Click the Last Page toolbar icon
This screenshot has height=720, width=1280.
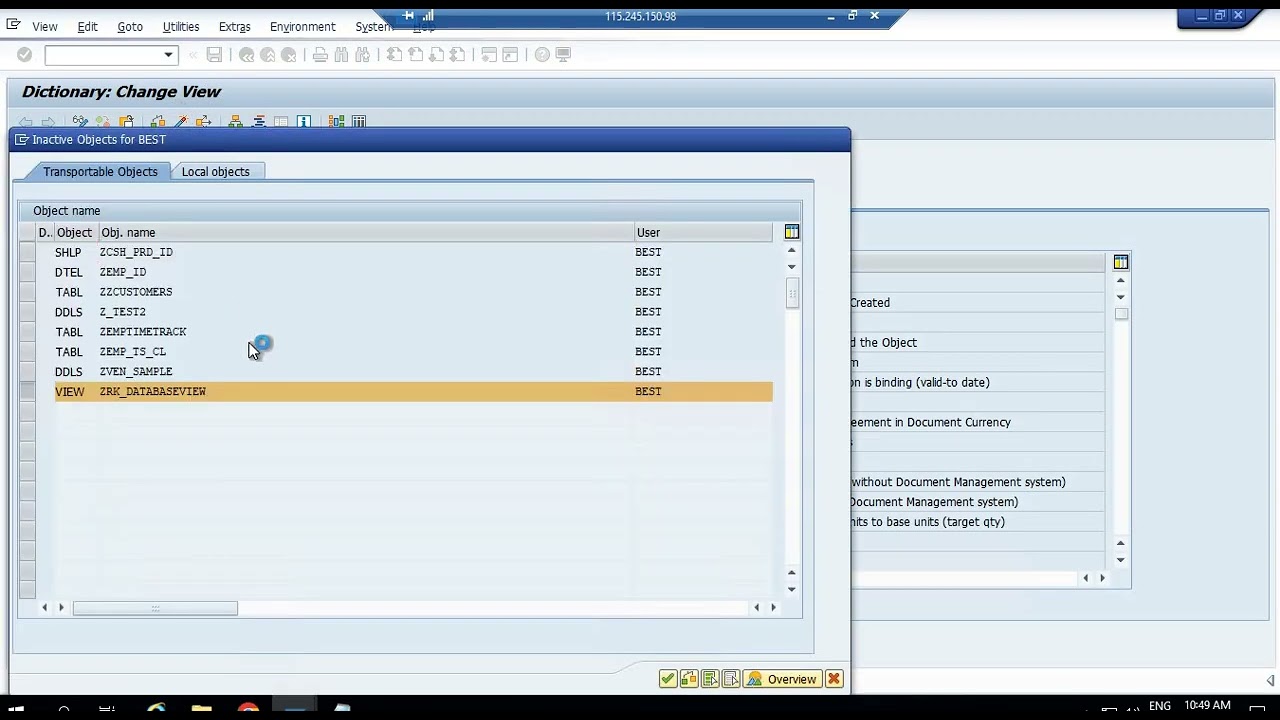pyautogui.click(x=457, y=55)
